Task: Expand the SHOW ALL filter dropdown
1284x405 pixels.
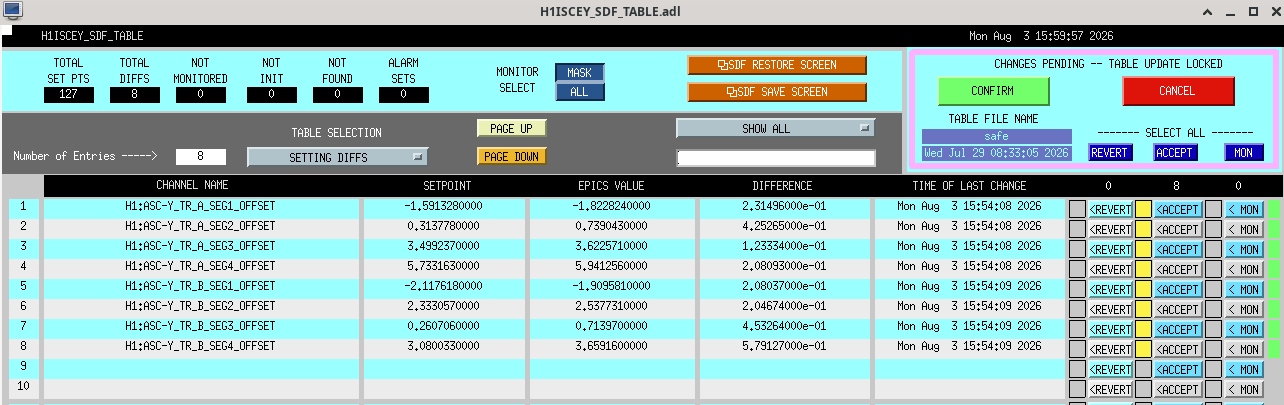Action: coord(775,128)
